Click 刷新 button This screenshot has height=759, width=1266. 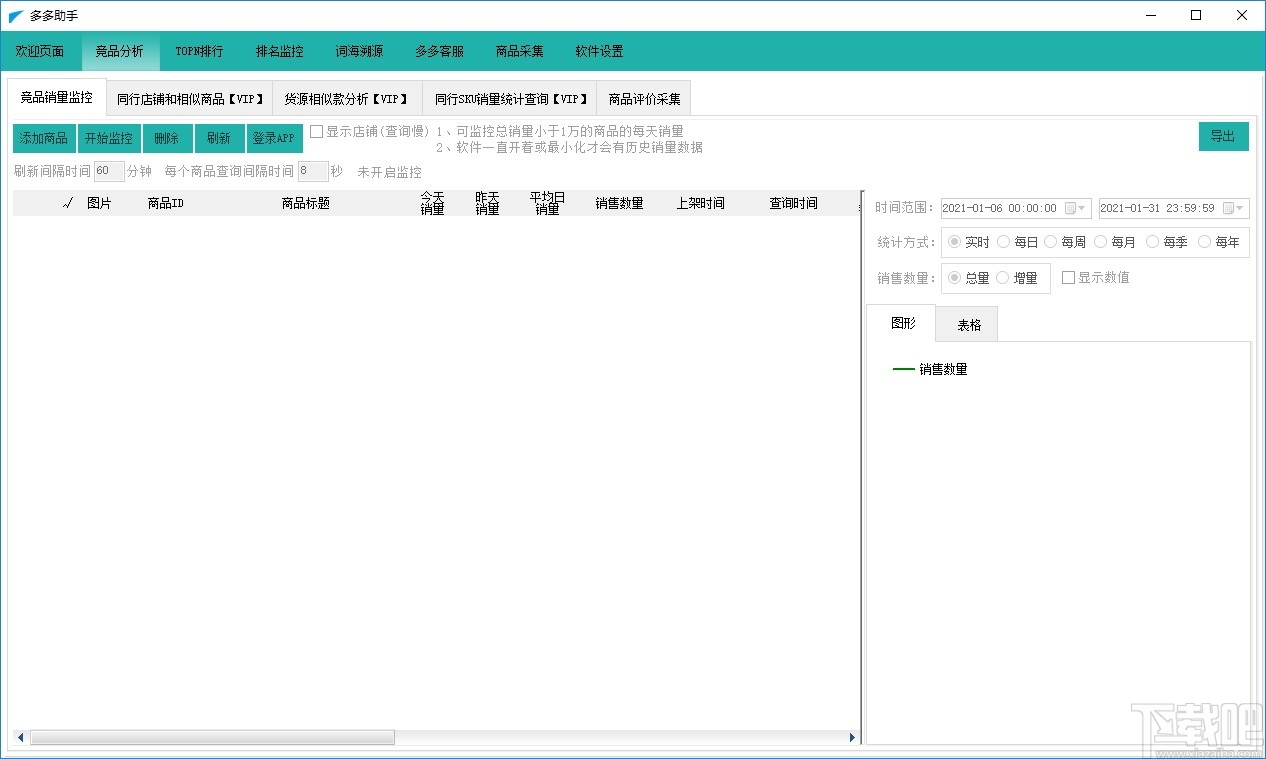[219, 138]
